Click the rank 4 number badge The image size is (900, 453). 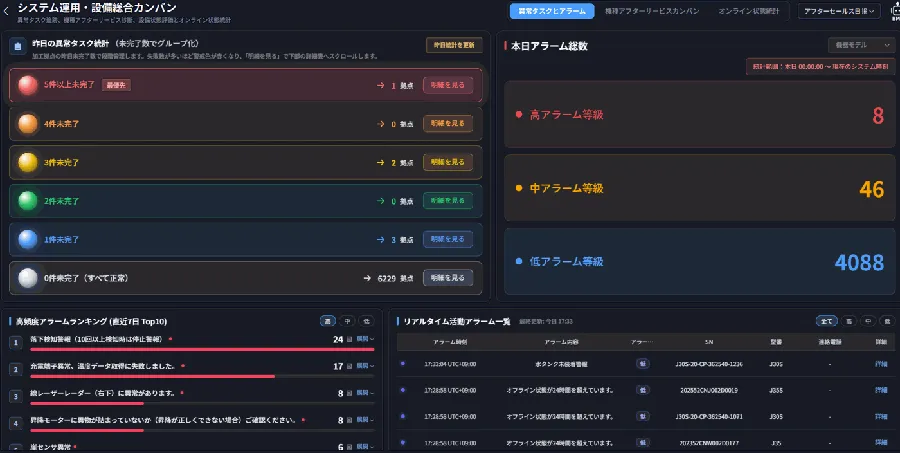click(x=16, y=424)
